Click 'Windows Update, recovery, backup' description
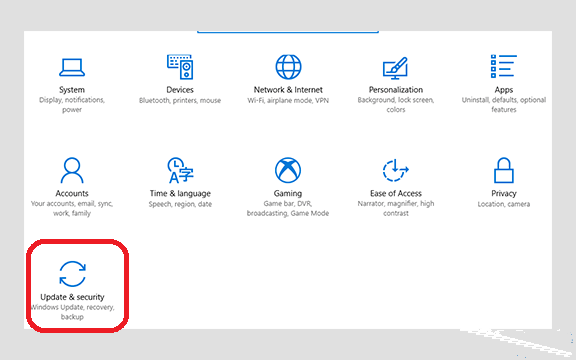The width and height of the screenshot is (576, 360). coord(72,312)
